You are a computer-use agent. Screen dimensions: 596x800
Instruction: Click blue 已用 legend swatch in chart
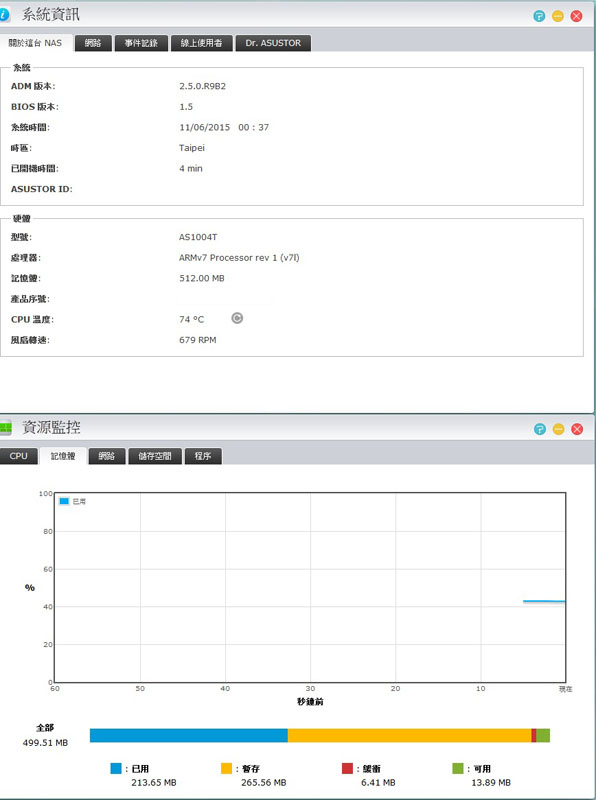(x=64, y=501)
